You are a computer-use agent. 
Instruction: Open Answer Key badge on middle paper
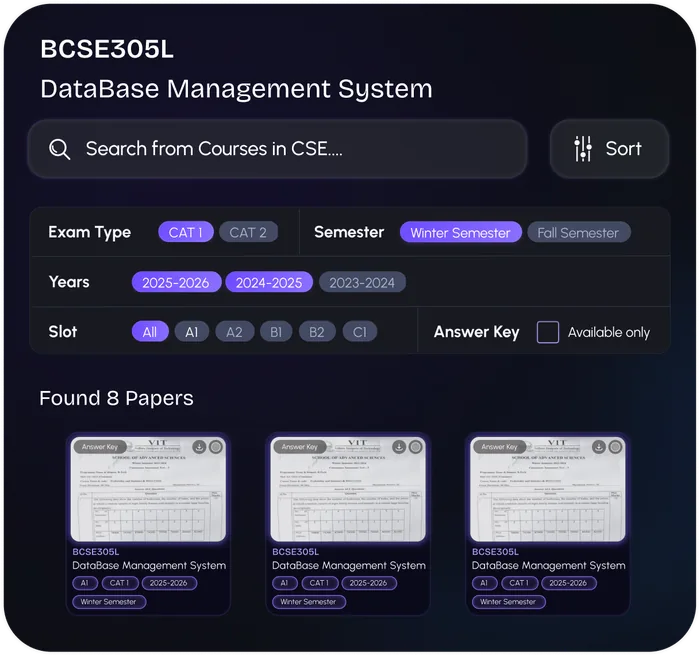coord(300,447)
